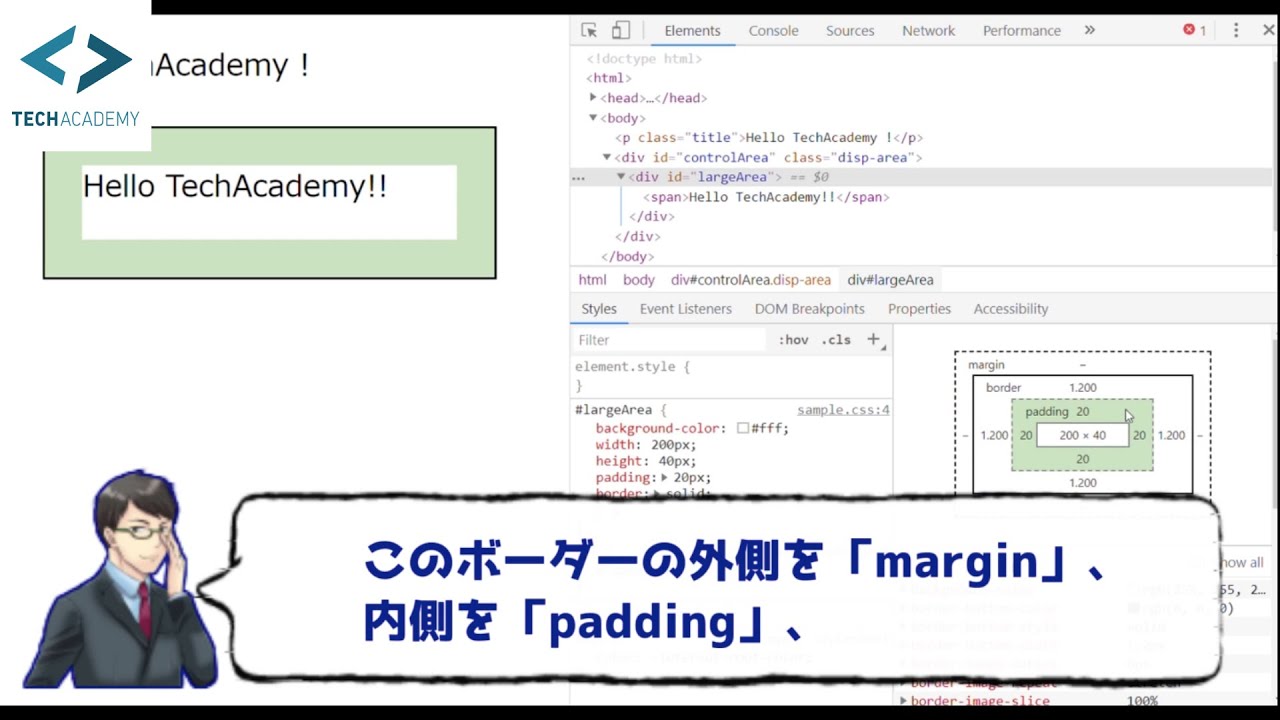The image size is (1280, 720).
Task: Focus the styles Filter input field
Action: 670,340
